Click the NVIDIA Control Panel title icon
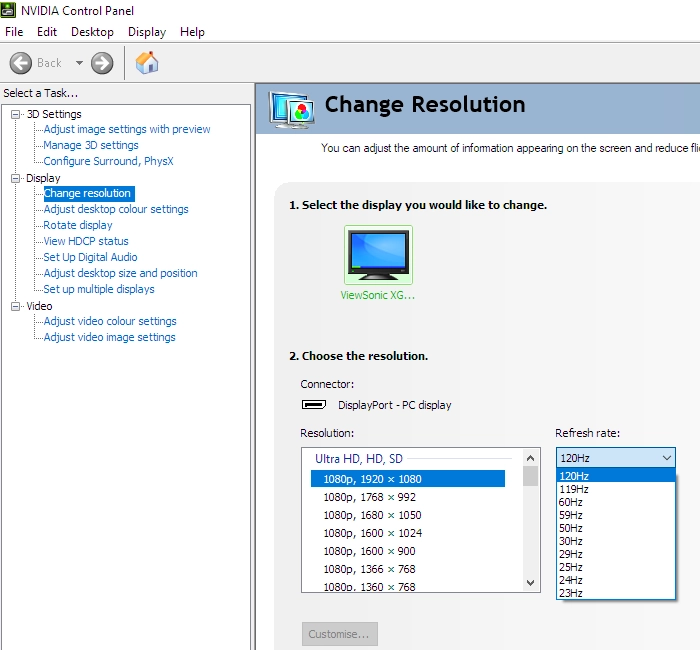The height and width of the screenshot is (650, 700). (8, 10)
